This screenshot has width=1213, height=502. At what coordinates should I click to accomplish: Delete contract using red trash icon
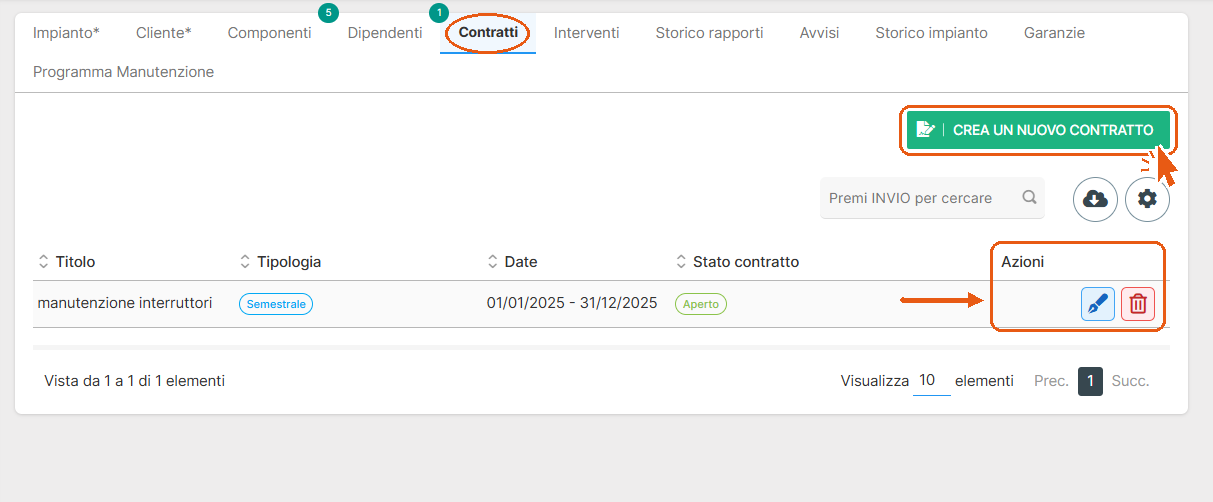coord(1138,304)
